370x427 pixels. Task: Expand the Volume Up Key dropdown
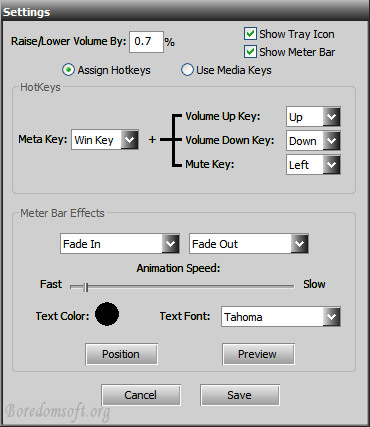click(x=313, y=117)
